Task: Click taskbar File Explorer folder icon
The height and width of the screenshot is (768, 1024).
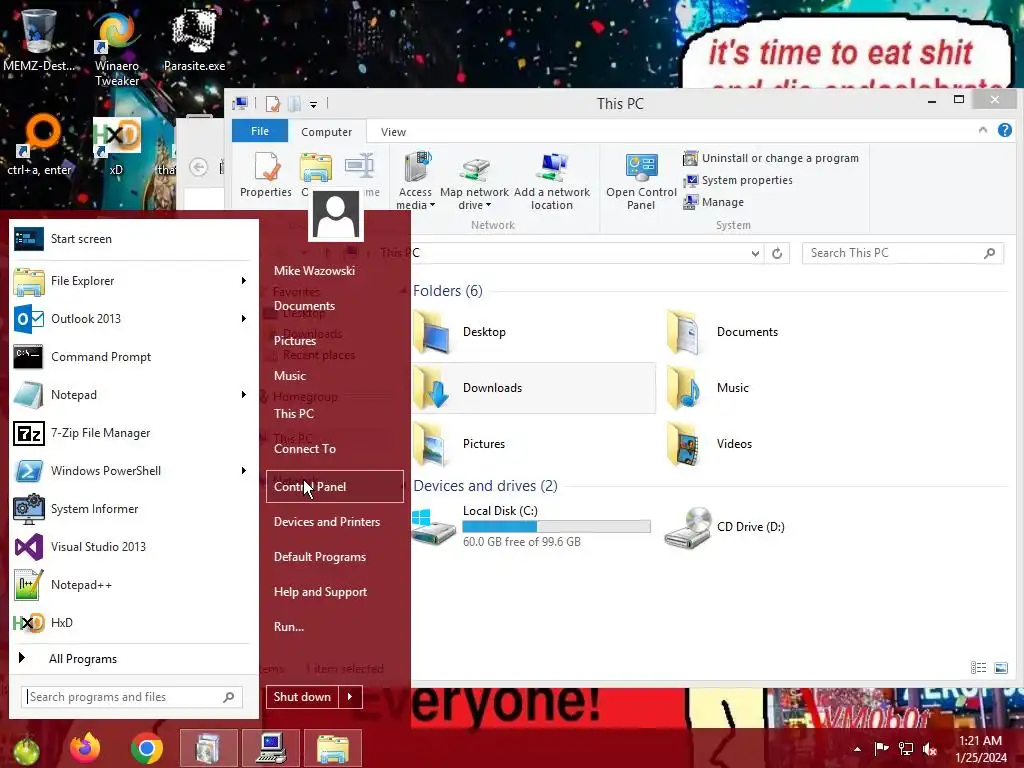Action: click(332, 748)
